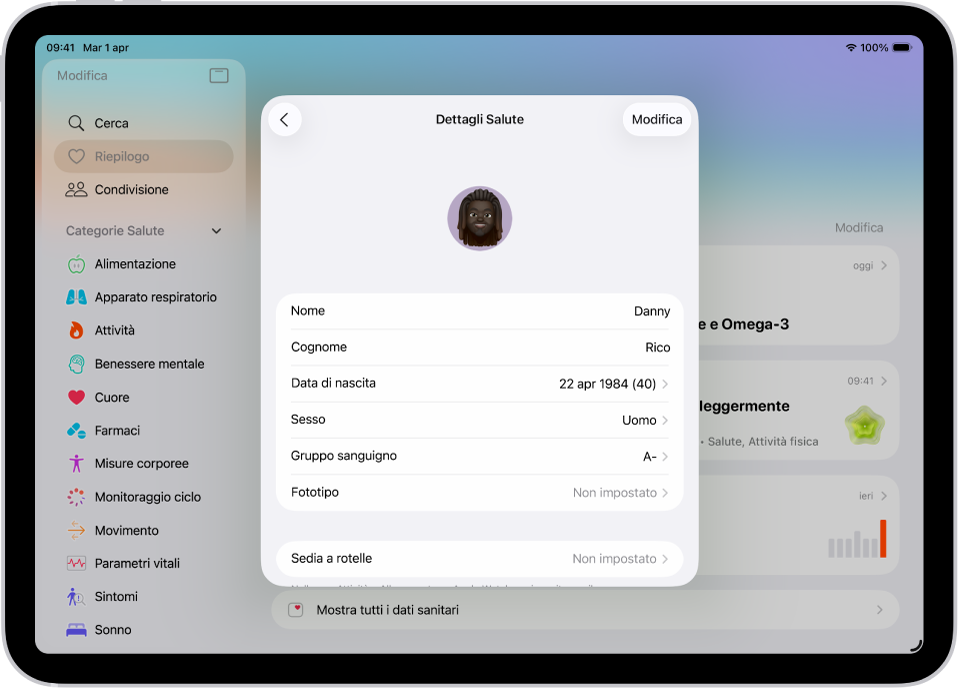
Task: Open Misure corporee figure icon
Action: (x=77, y=464)
